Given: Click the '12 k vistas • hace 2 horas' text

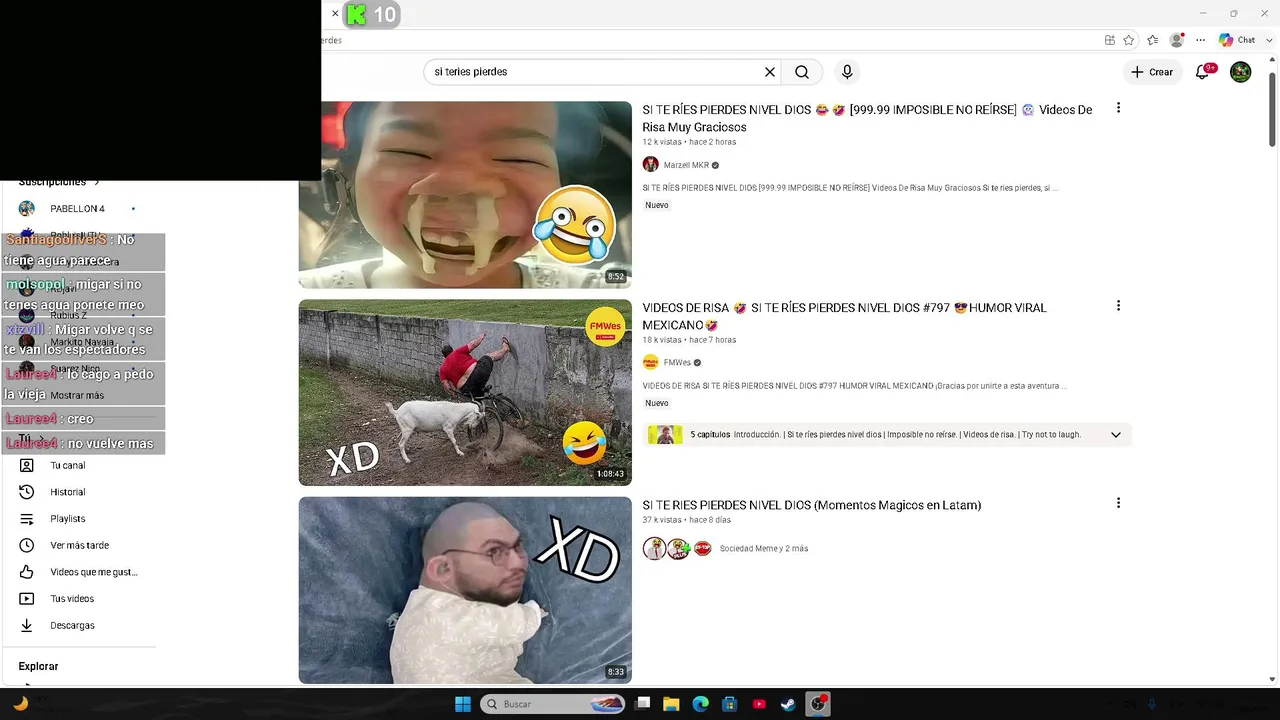Looking at the screenshot, I should [x=689, y=142].
